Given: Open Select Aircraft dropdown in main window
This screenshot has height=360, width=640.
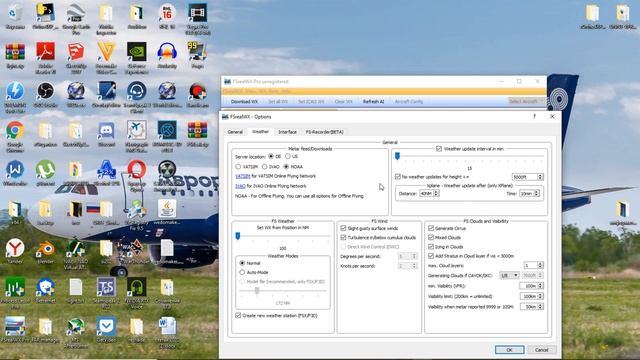Looking at the screenshot, I should pyautogui.click(x=526, y=101).
